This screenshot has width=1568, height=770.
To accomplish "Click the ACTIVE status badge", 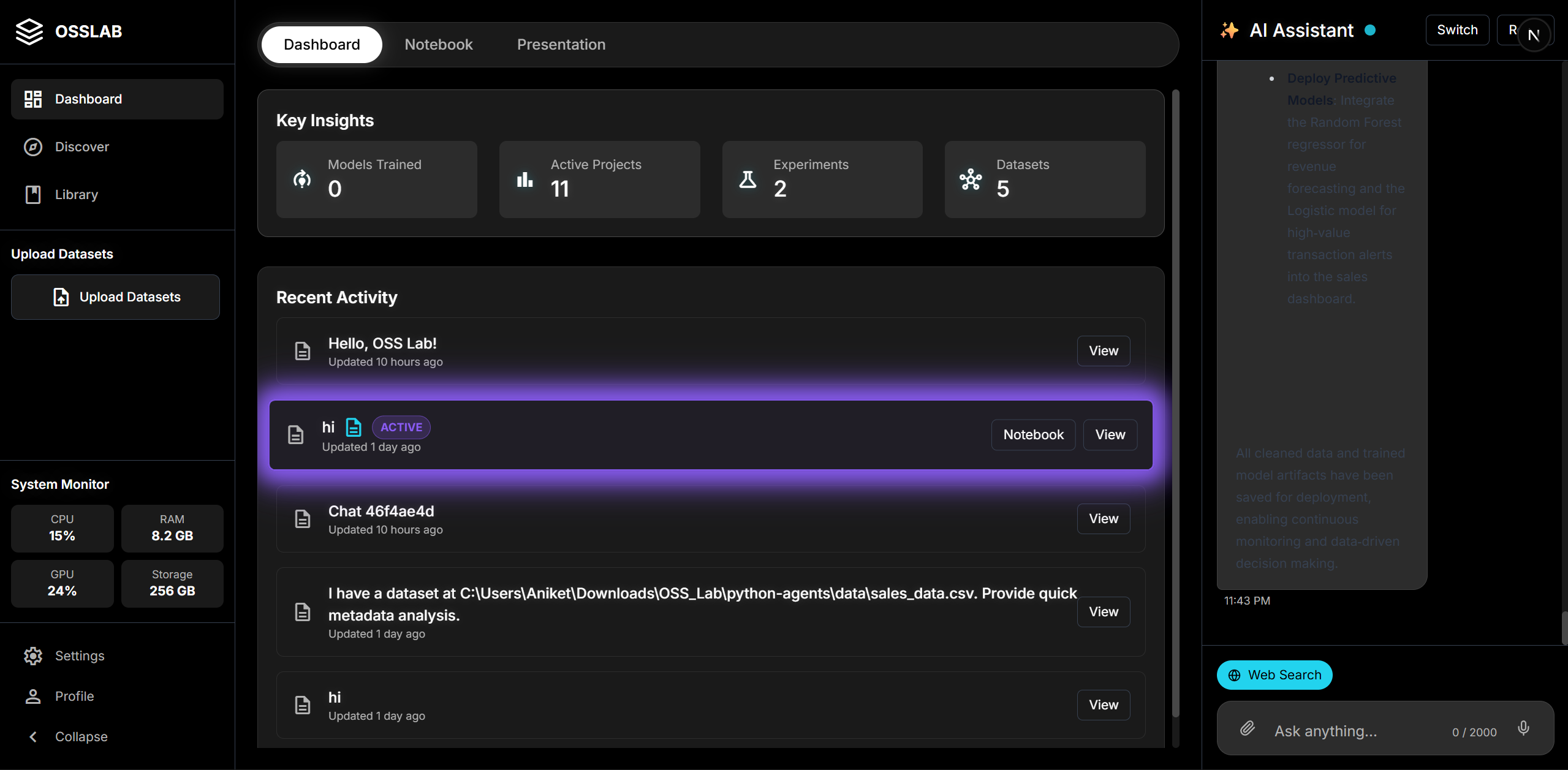I will click(401, 427).
